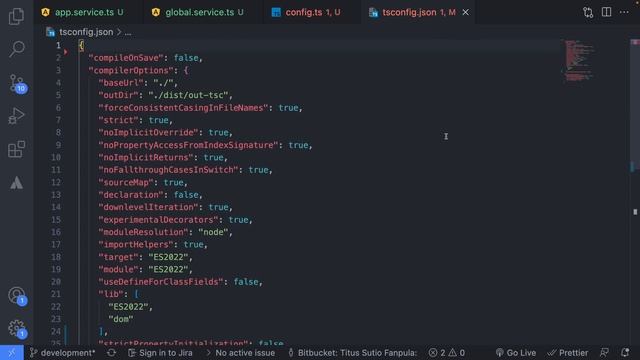The image size is (640, 360).
Task: Open Prettier status item
Action: click(x=568, y=353)
